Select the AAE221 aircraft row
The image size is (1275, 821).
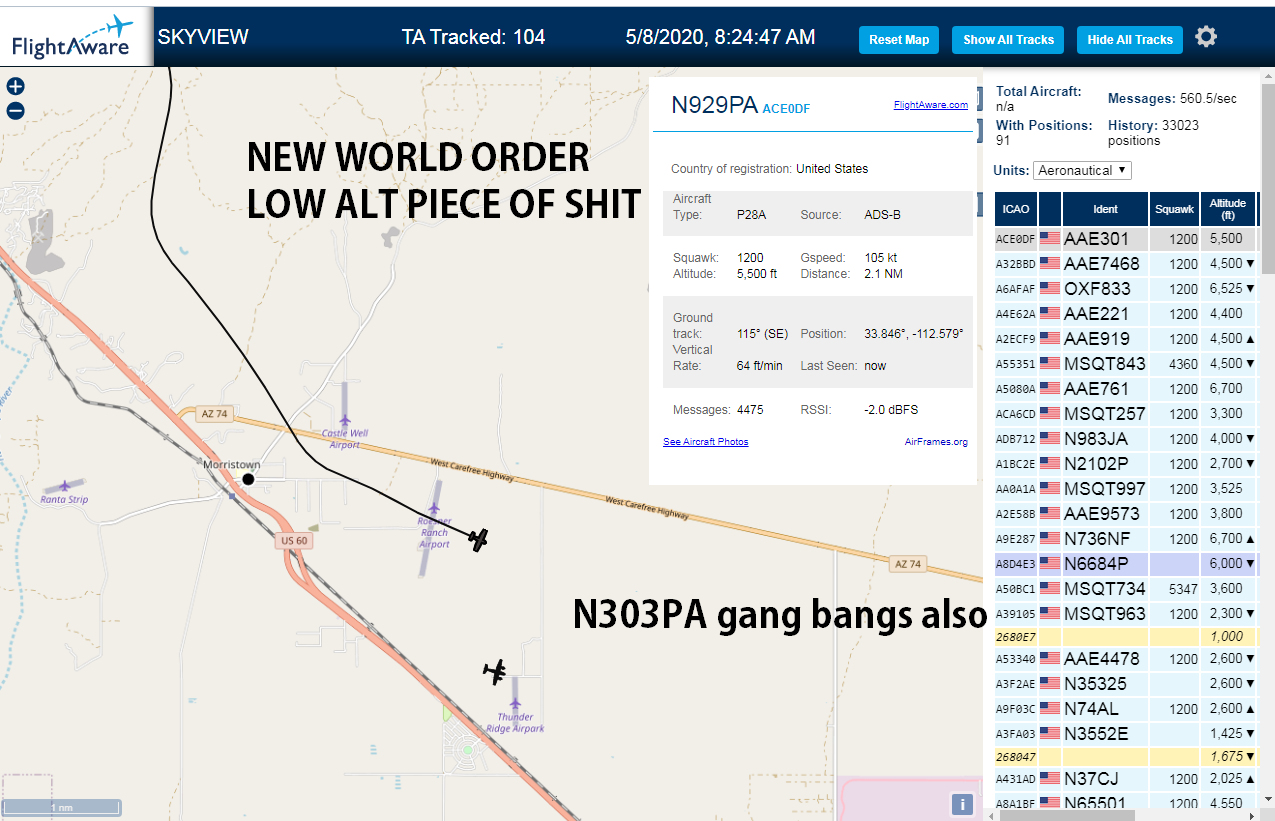1125,314
